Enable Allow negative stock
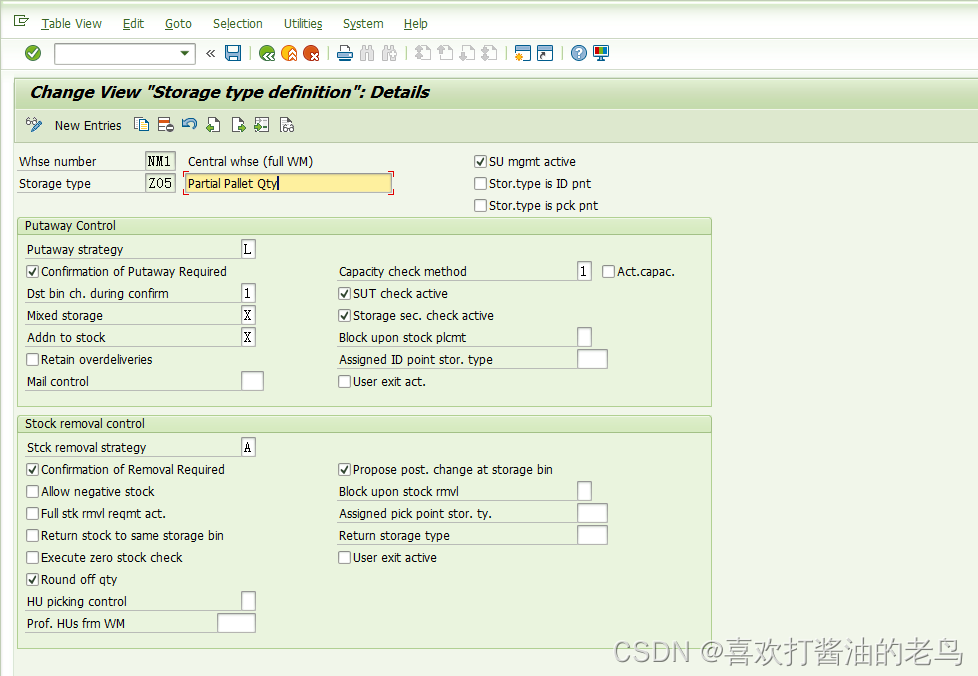The width and height of the screenshot is (978, 676). pyautogui.click(x=31, y=491)
